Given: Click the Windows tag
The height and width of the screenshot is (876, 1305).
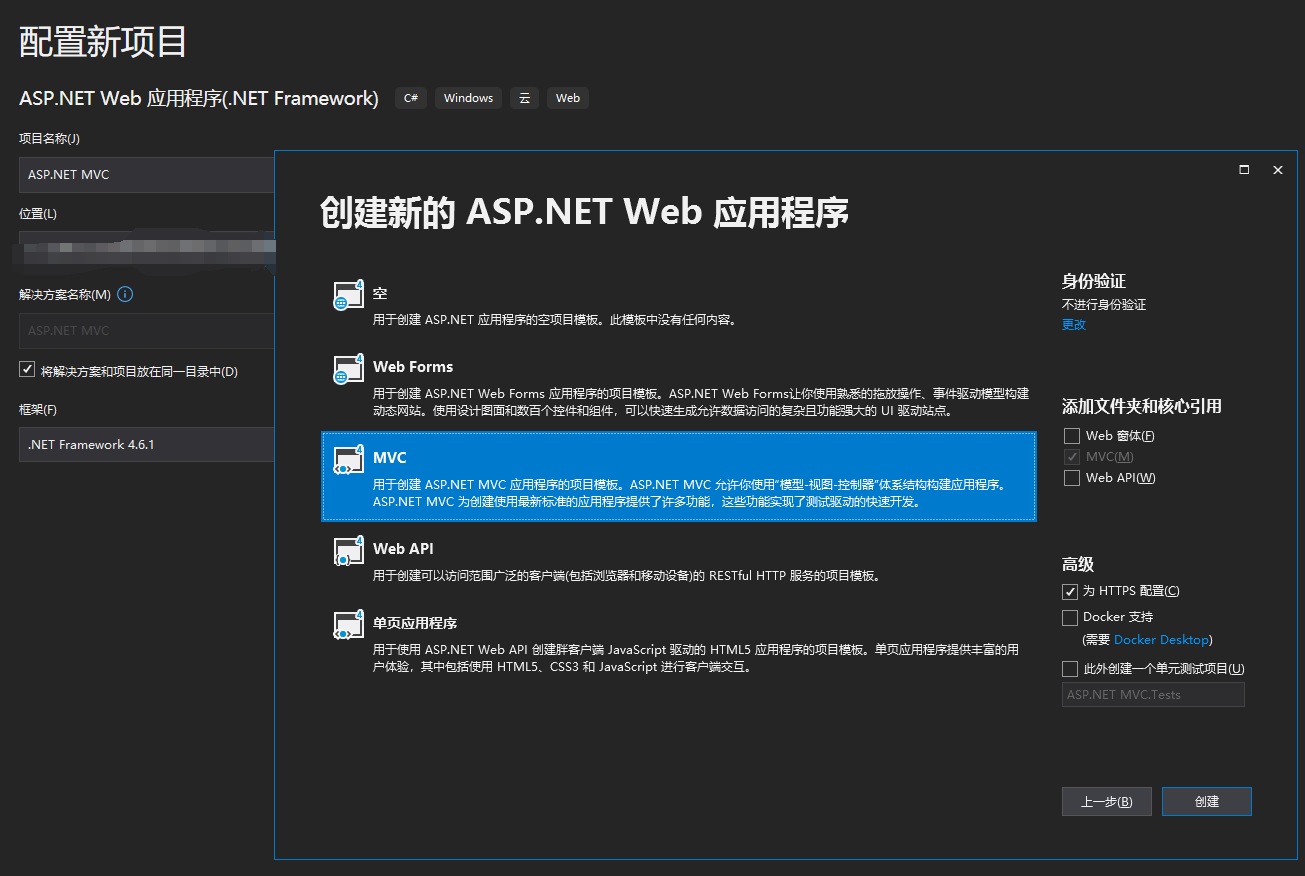Looking at the screenshot, I should point(469,98).
